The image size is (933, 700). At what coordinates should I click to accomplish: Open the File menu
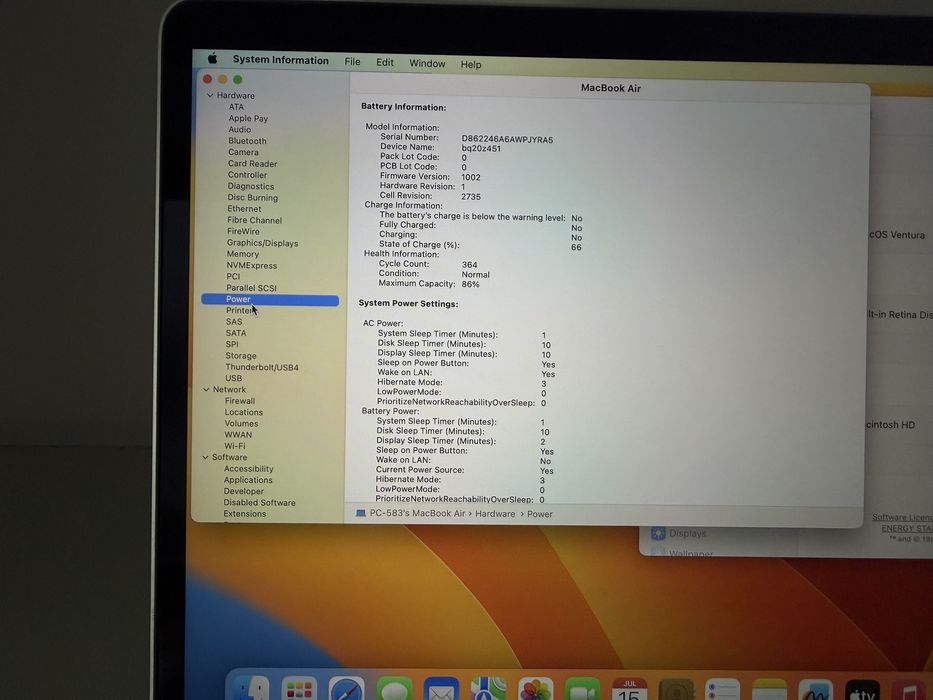point(352,61)
